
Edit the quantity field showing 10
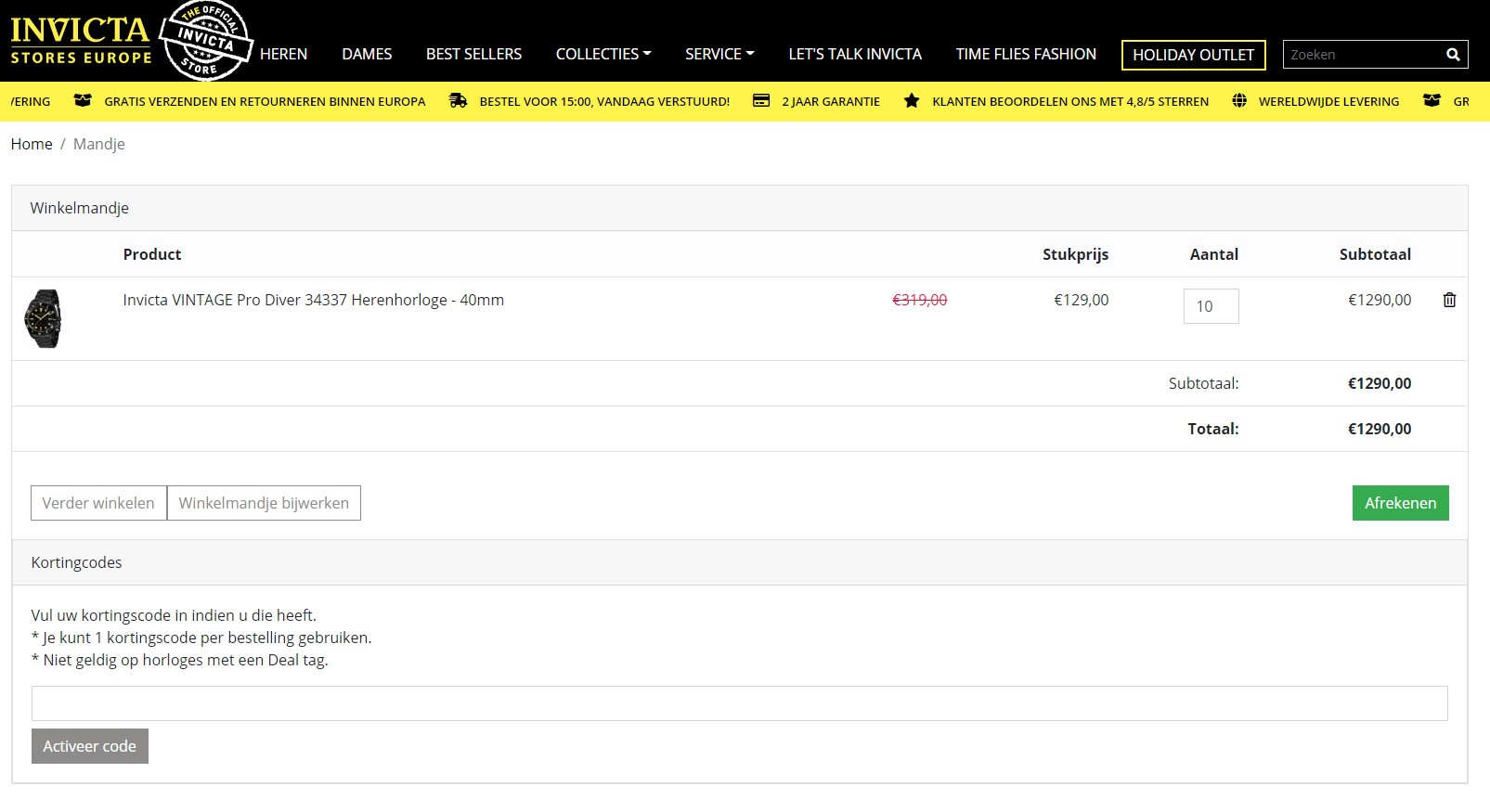tap(1211, 306)
